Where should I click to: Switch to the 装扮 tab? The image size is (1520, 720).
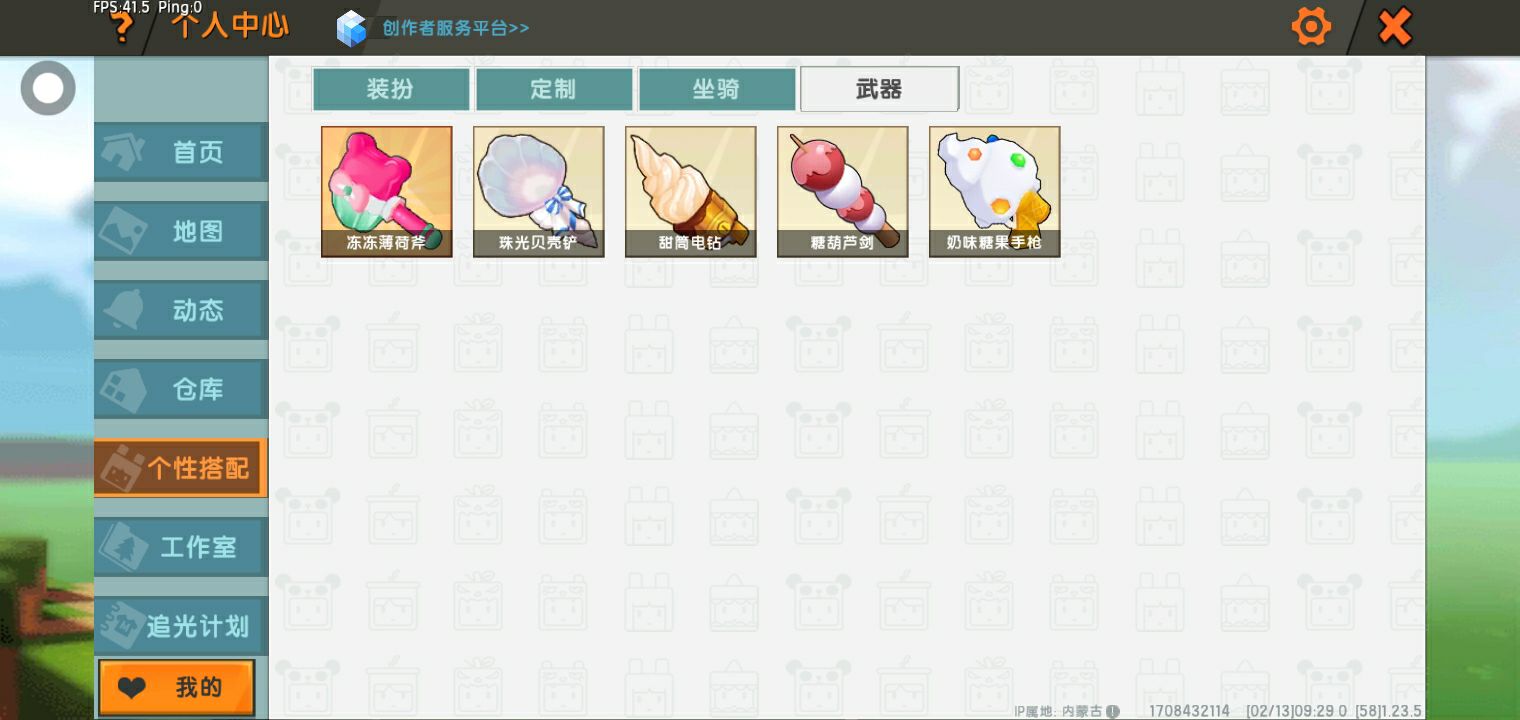coord(390,89)
